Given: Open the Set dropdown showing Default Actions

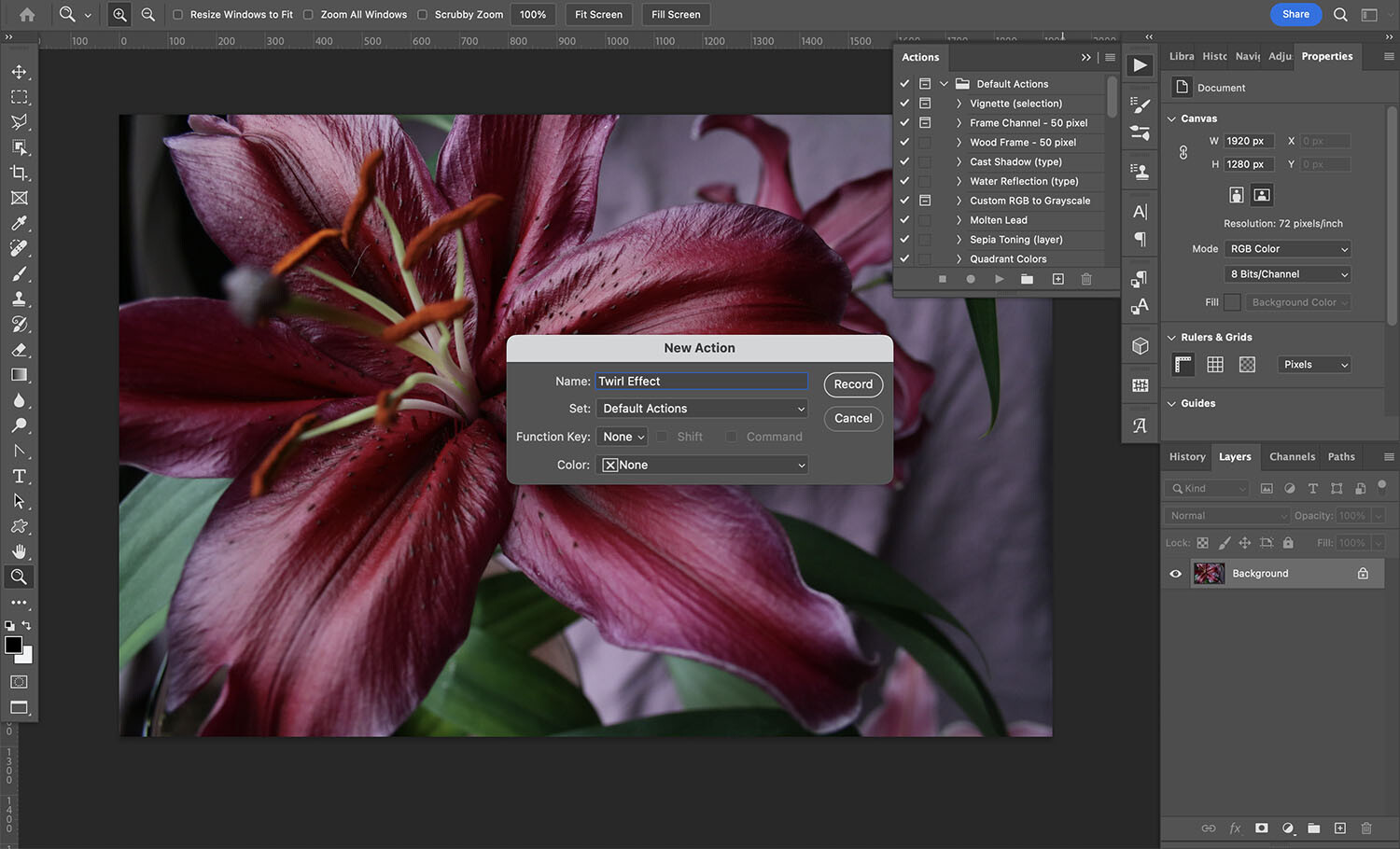Looking at the screenshot, I should [702, 408].
